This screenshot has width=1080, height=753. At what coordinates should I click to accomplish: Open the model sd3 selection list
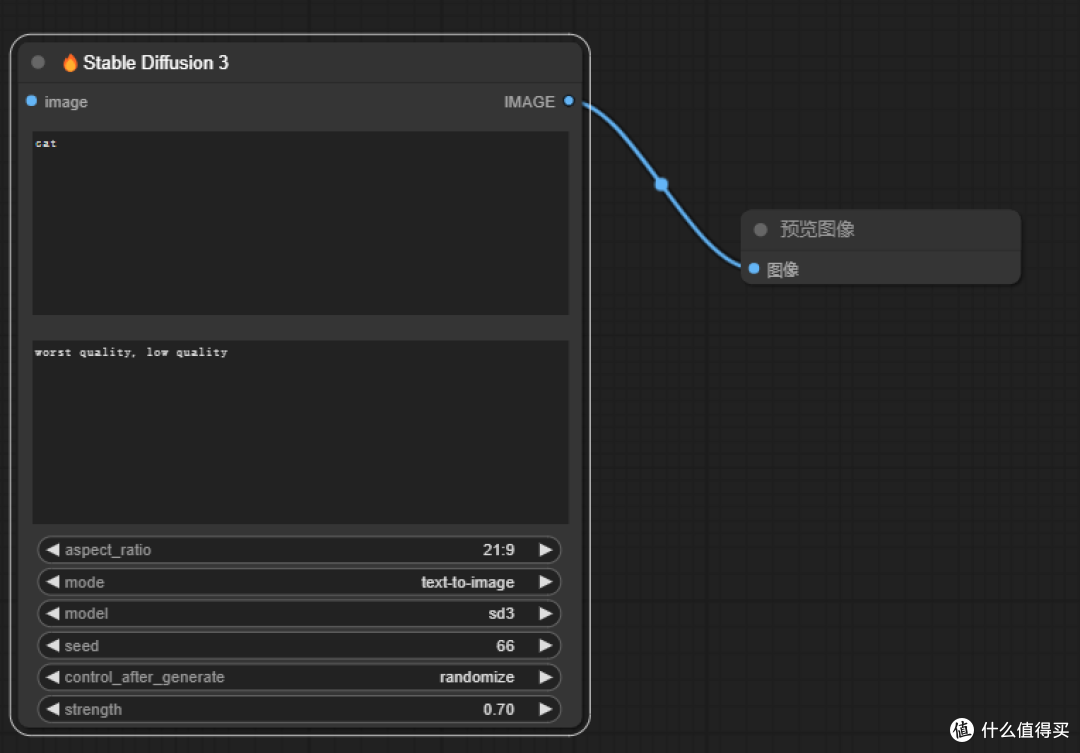(x=300, y=614)
